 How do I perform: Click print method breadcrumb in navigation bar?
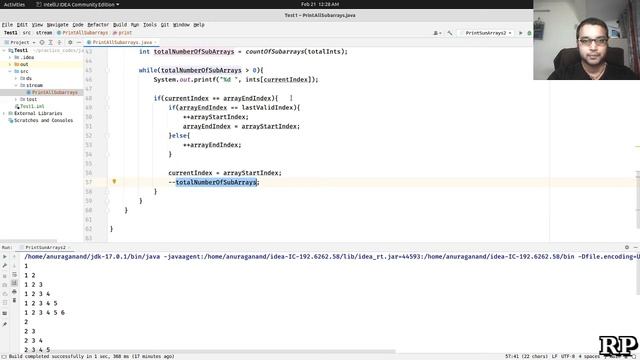122,33
